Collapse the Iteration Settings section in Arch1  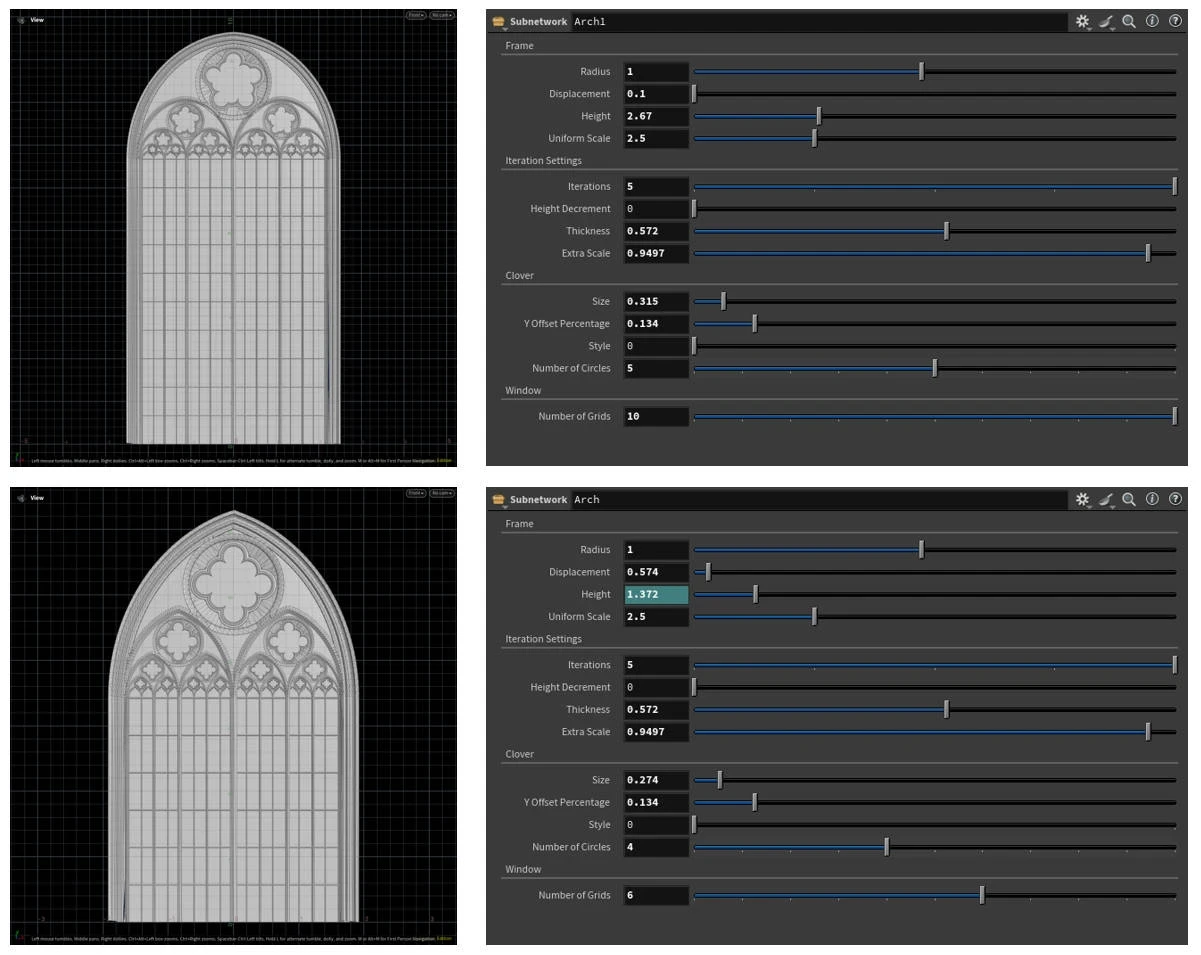tap(543, 160)
